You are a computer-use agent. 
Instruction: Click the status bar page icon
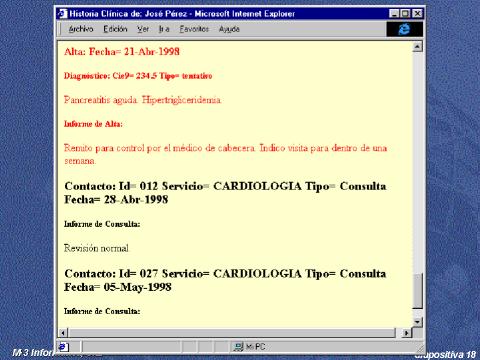[x=64, y=347]
